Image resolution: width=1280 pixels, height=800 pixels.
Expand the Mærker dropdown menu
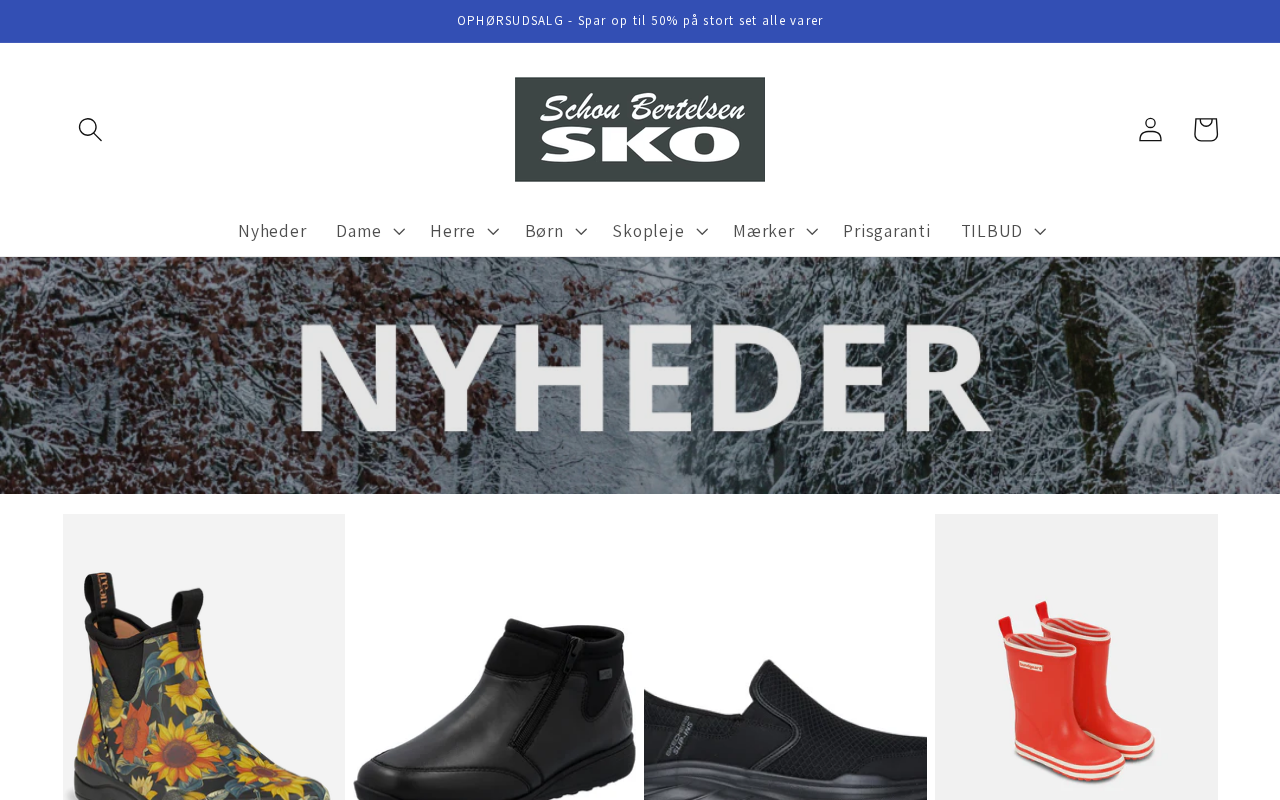click(775, 231)
